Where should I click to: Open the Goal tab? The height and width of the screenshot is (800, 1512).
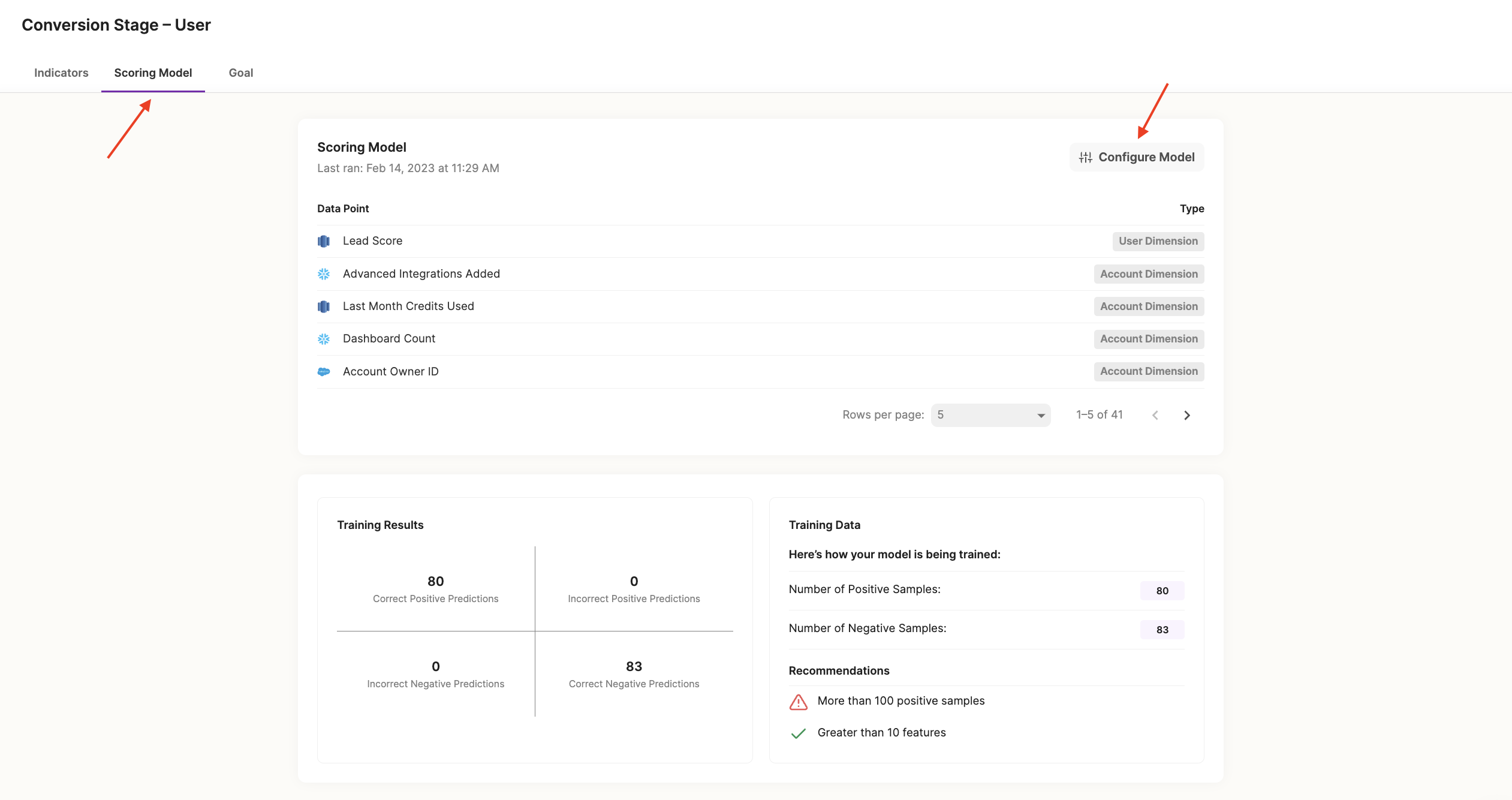pos(241,73)
